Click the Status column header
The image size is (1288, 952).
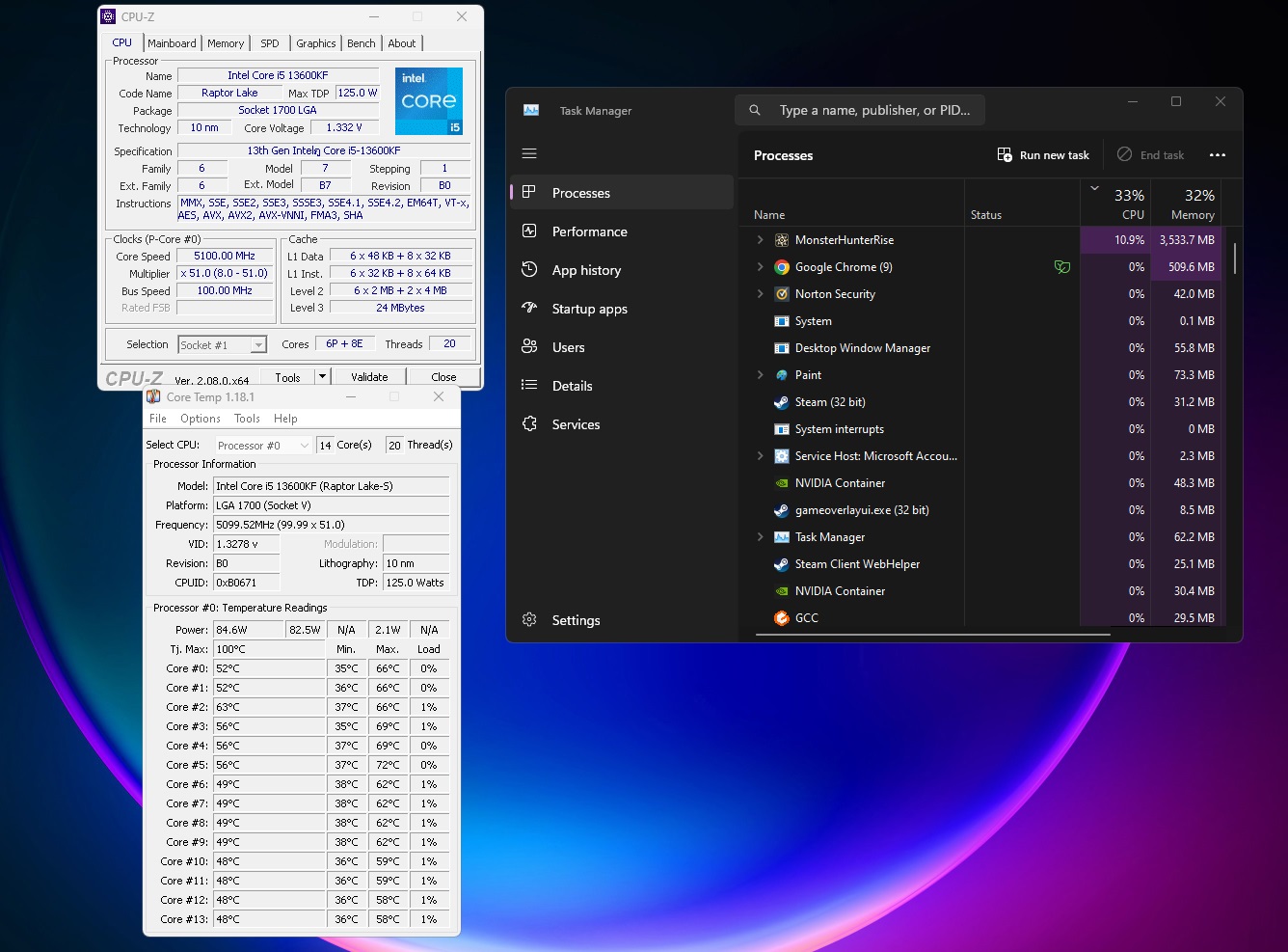point(986,215)
